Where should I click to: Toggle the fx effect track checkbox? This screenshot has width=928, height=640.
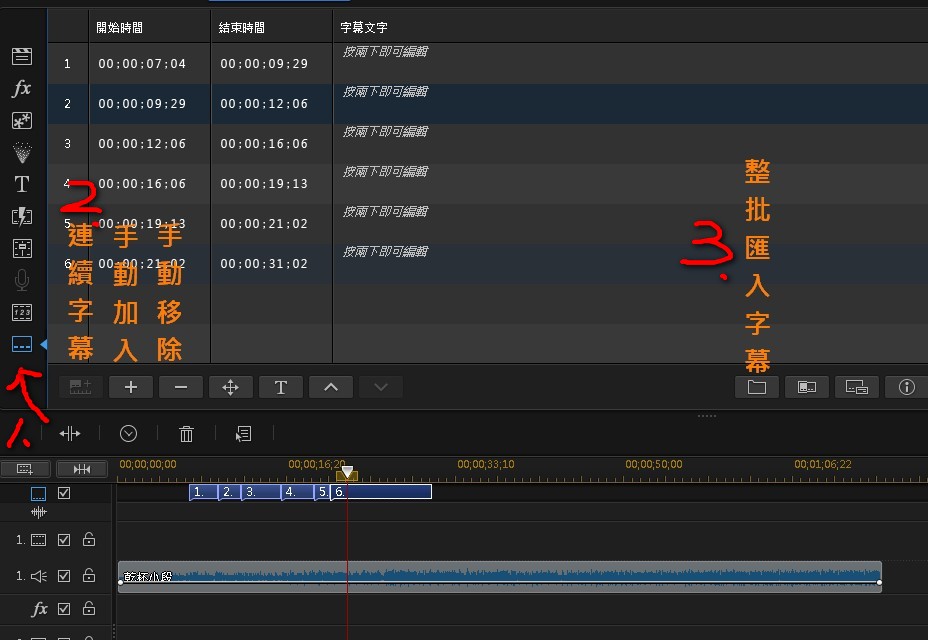coord(65,608)
